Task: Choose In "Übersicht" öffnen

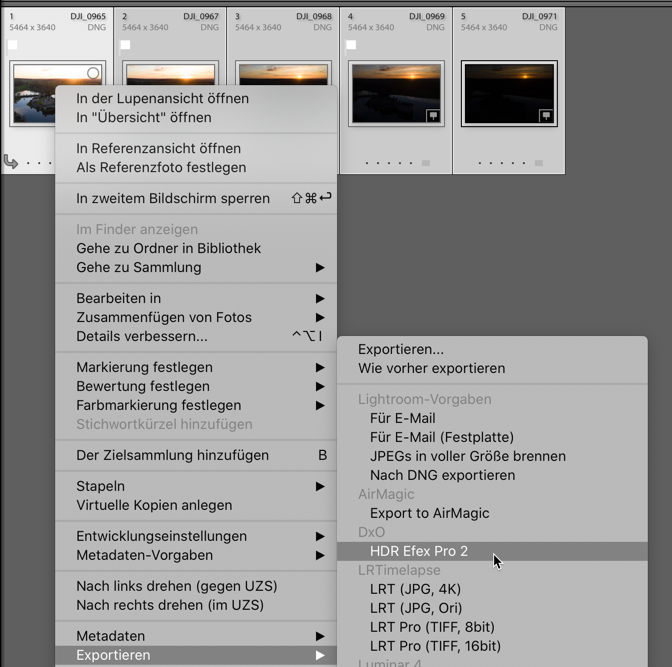Action: pos(196,117)
